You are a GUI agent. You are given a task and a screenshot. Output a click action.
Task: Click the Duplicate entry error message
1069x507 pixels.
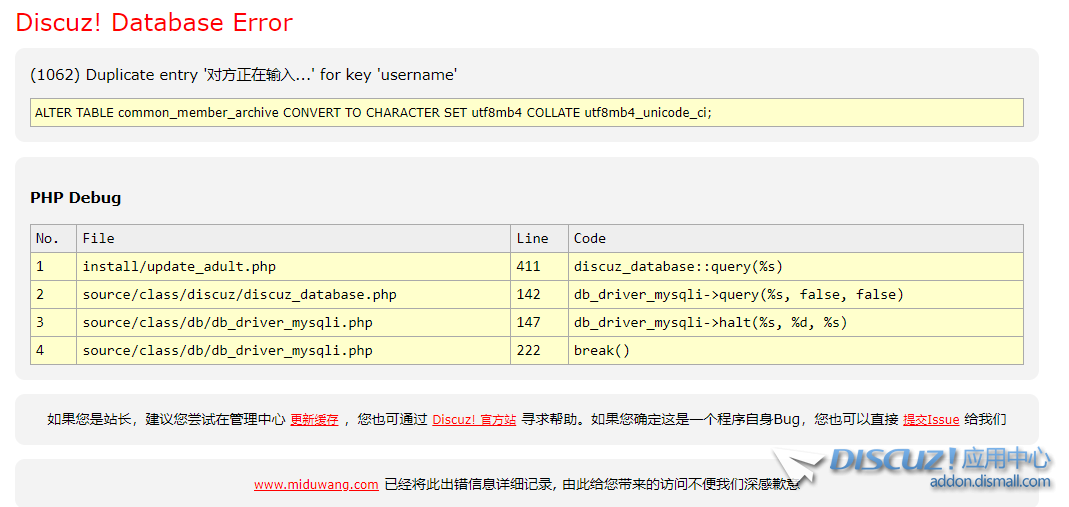pos(243,75)
